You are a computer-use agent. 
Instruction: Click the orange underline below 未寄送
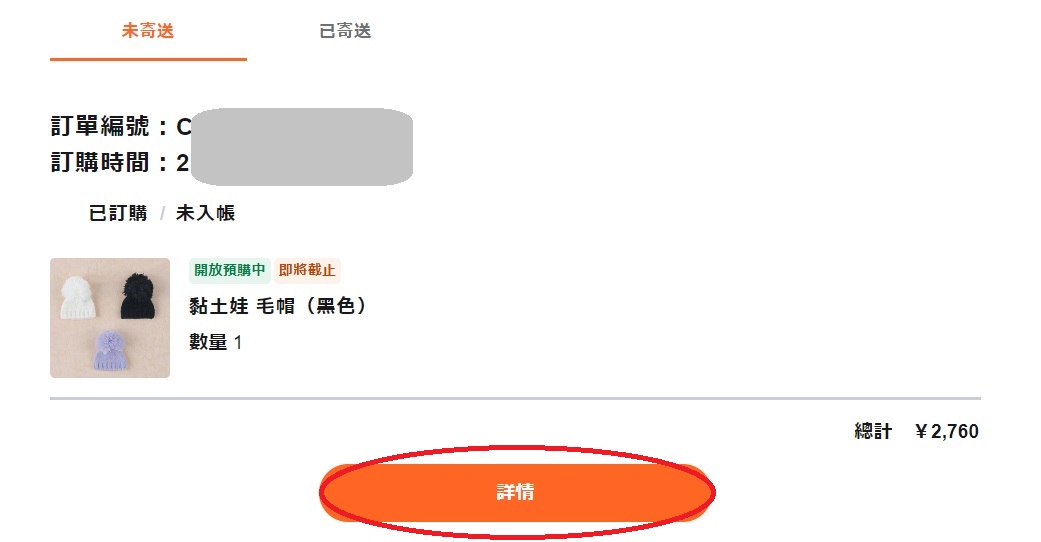[x=148, y=59]
